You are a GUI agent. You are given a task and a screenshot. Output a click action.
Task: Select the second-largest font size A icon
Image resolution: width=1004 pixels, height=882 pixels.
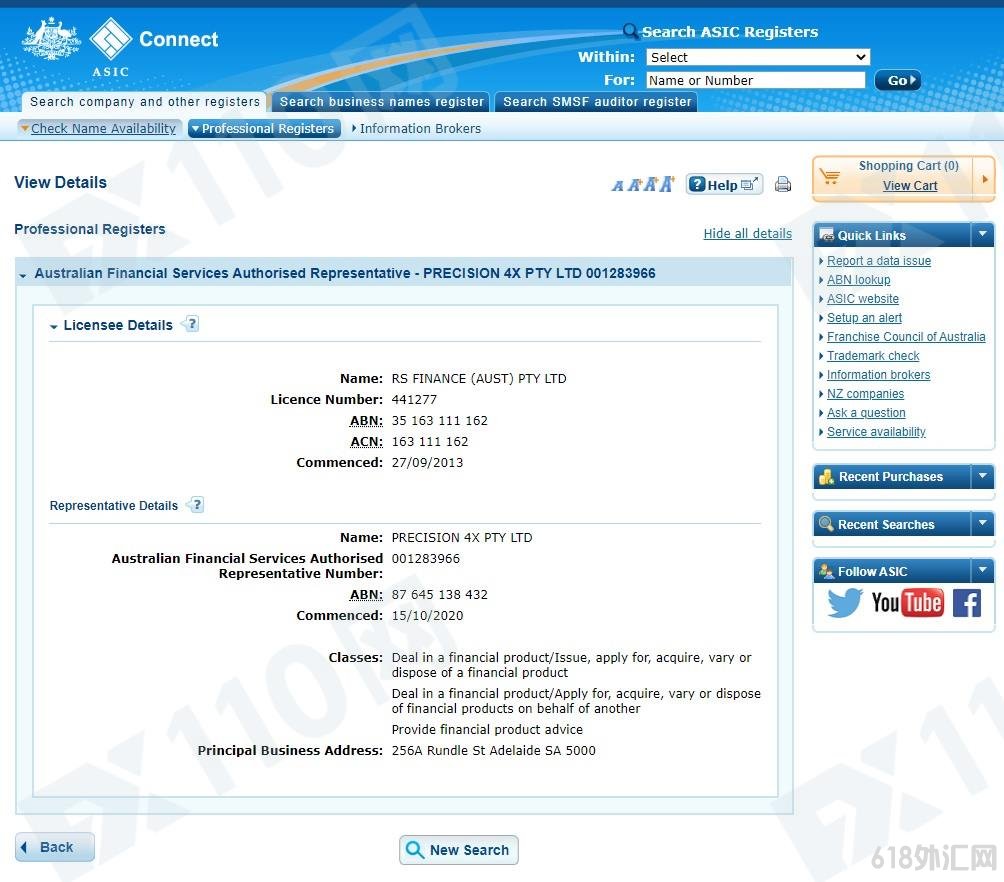pos(650,184)
